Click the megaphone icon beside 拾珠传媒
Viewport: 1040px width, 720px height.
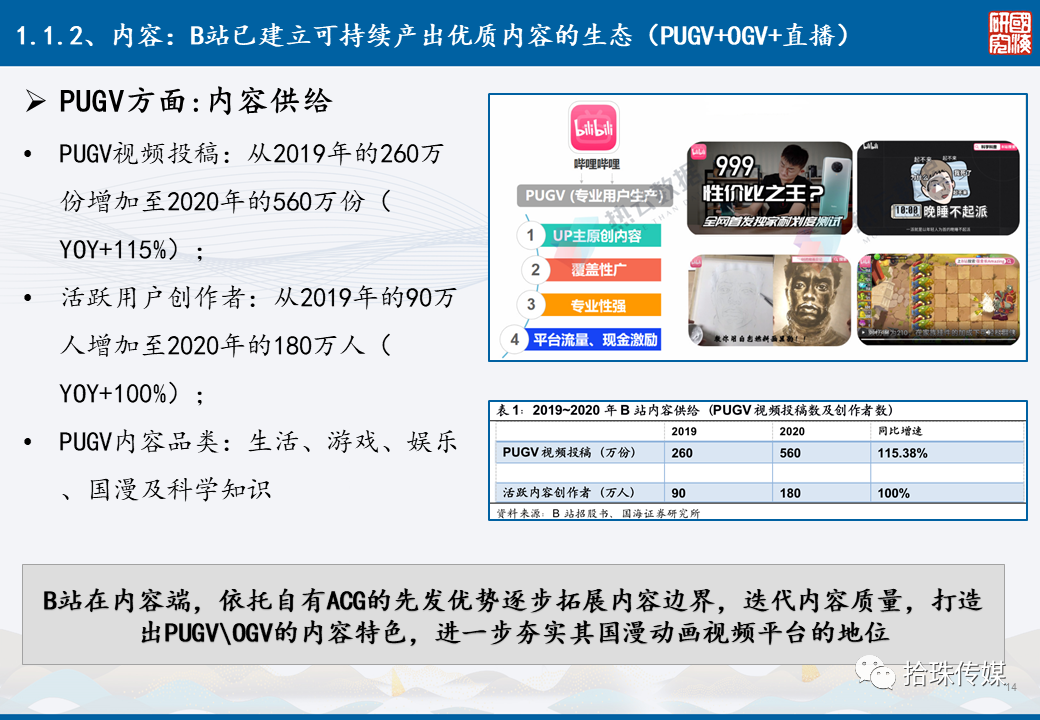878,673
